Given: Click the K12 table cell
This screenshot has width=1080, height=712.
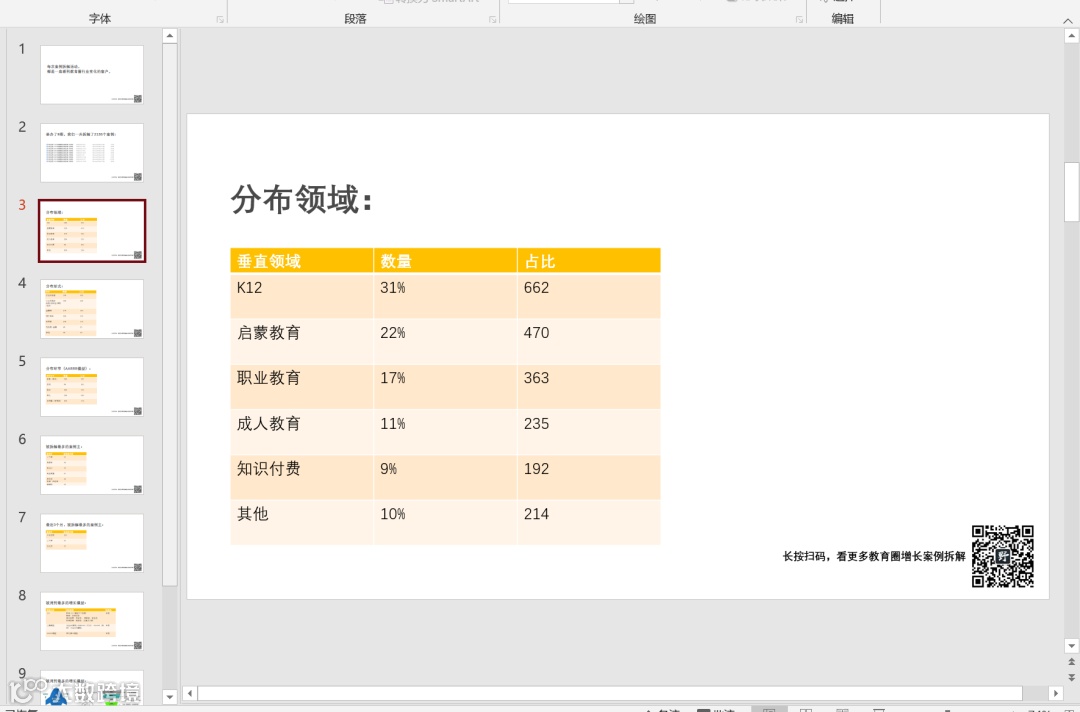Looking at the screenshot, I should [x=302, y=296].
